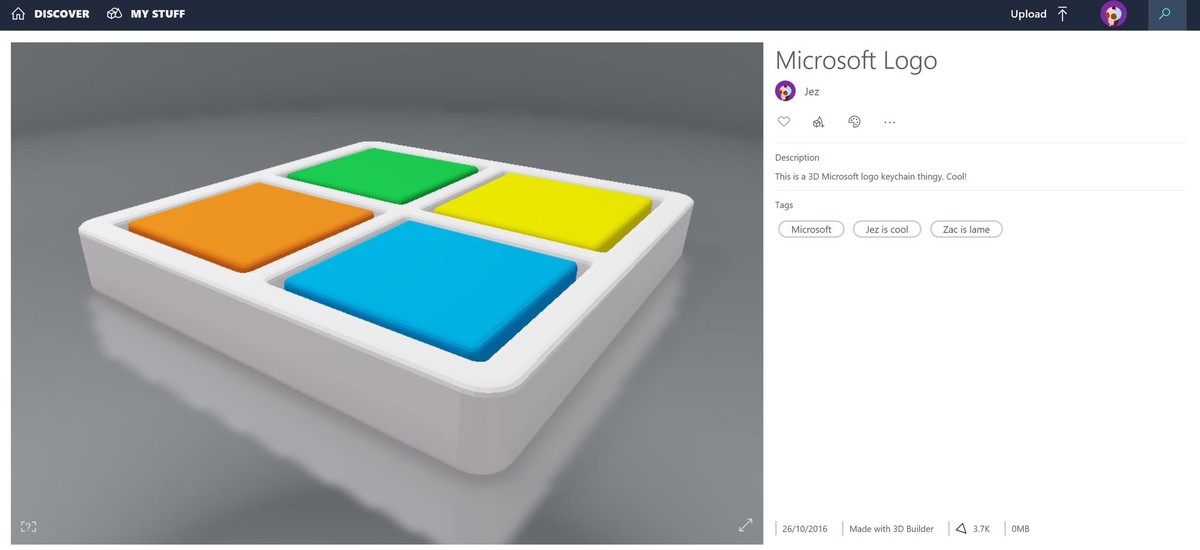Click the date 26/10/2016
1200x550 pixels.
[x=804, y=528]
